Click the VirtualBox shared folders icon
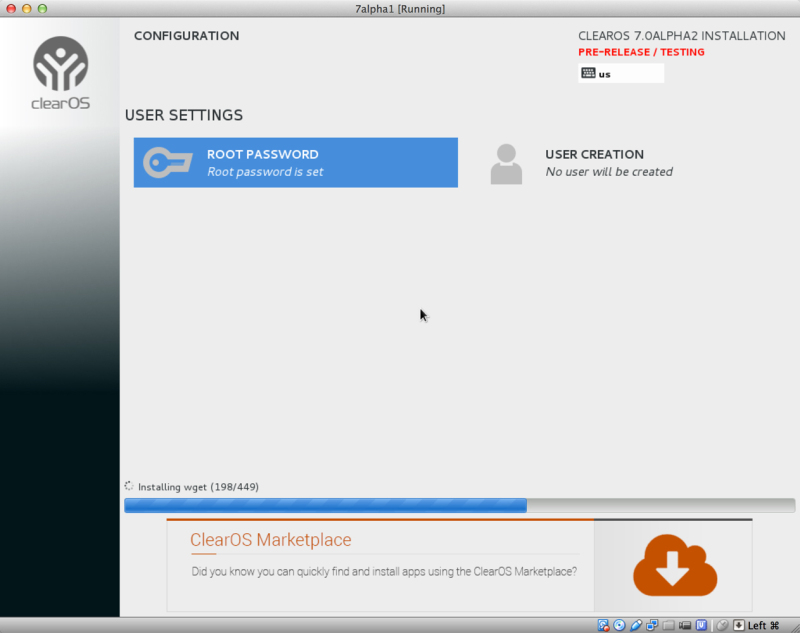 [668, 625]
